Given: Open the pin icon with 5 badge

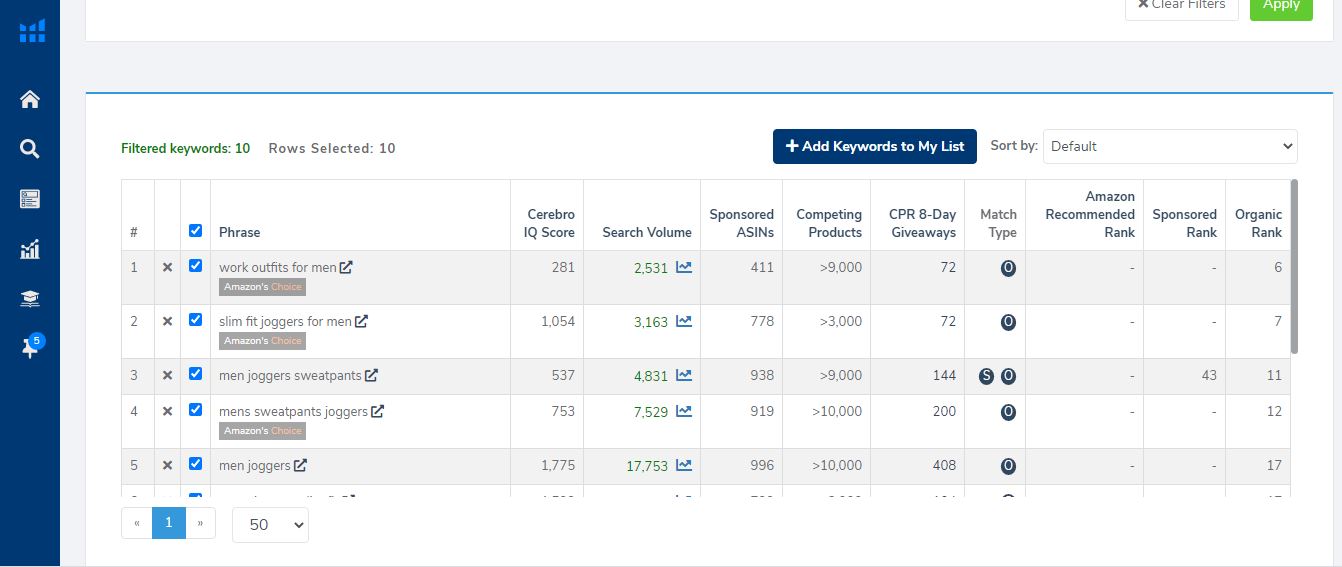Looking at the screenshot, I should click(x=30, y=349).
